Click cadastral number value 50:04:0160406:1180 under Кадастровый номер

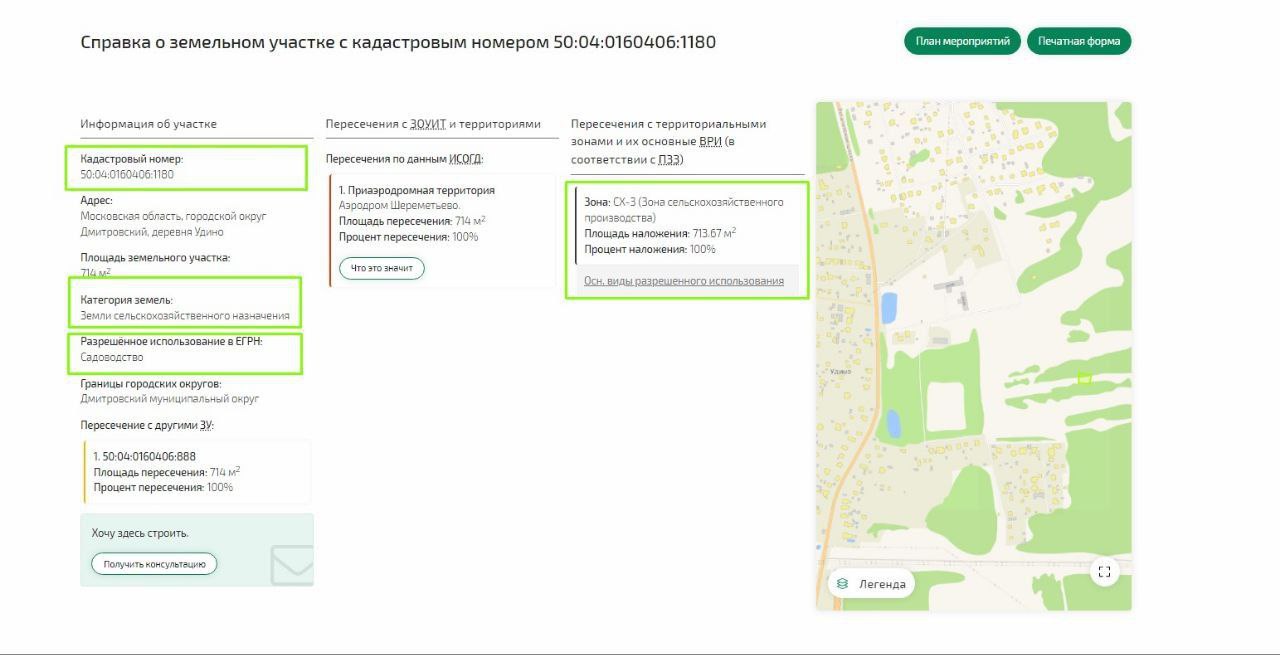[x=127, y=174]
